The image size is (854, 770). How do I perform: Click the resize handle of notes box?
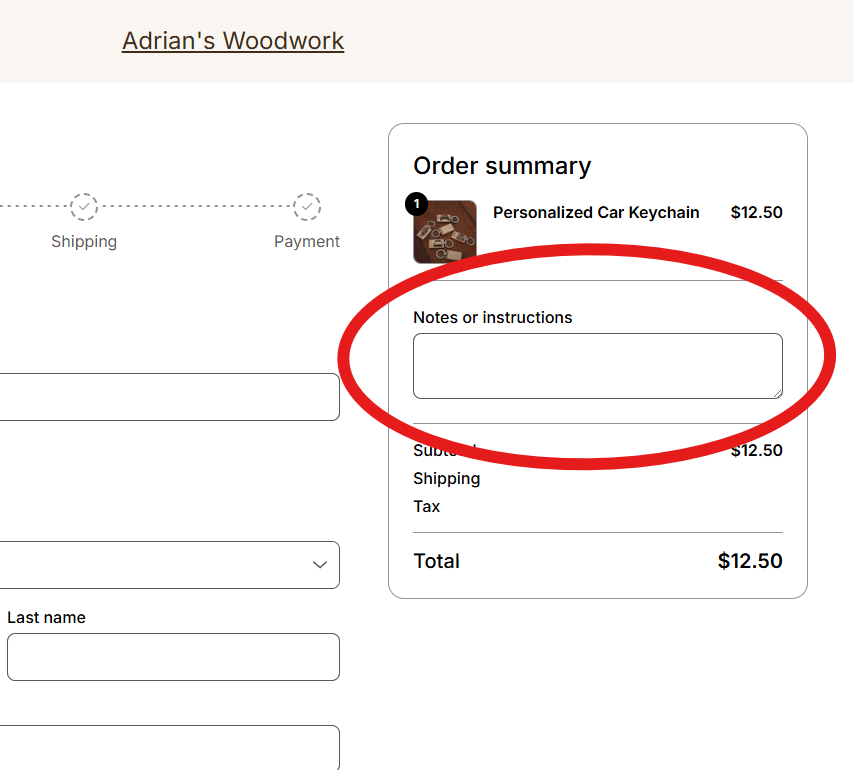776,392
